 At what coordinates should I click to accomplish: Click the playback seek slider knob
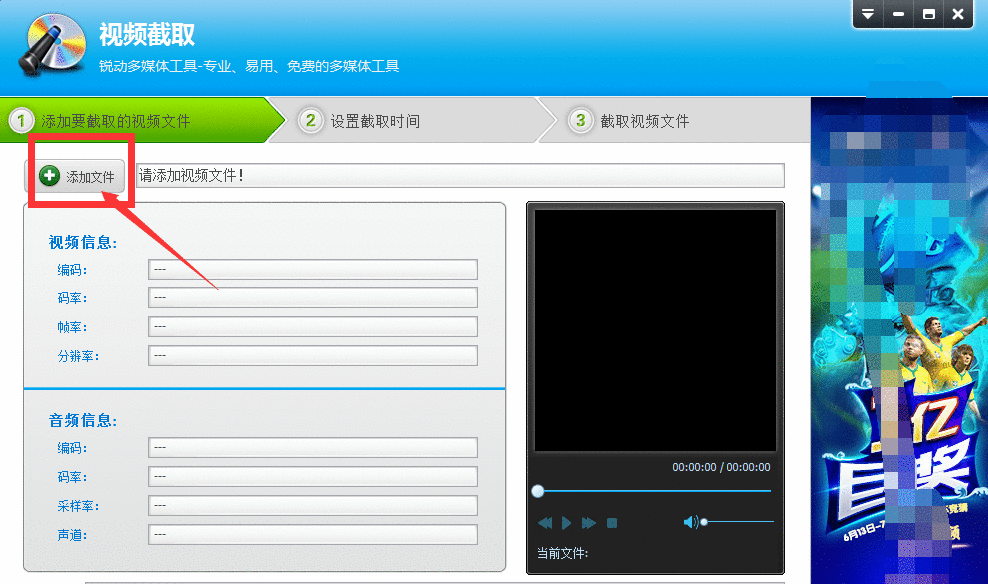pyautogui.click(x=538, y=490)
